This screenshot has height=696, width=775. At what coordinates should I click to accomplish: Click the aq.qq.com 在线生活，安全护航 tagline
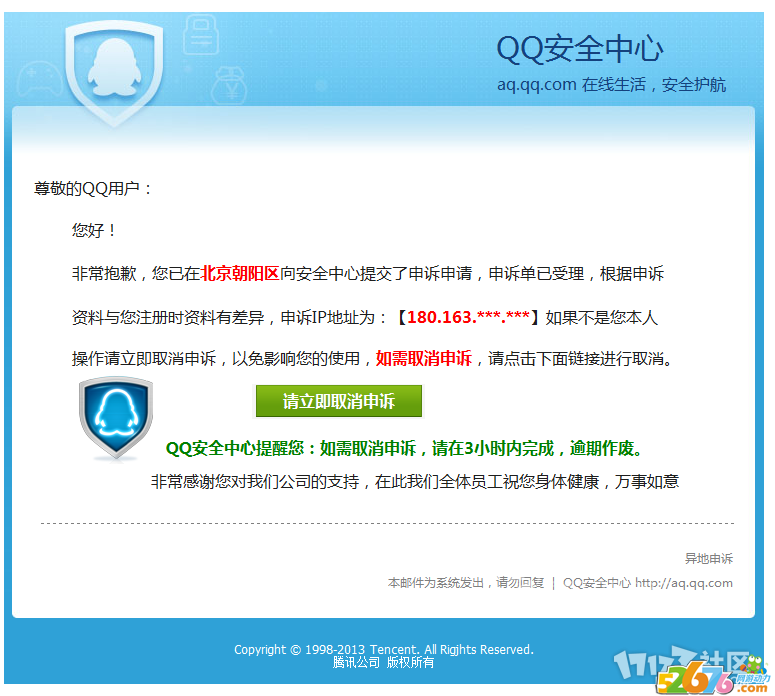click(x=611, y=85)
